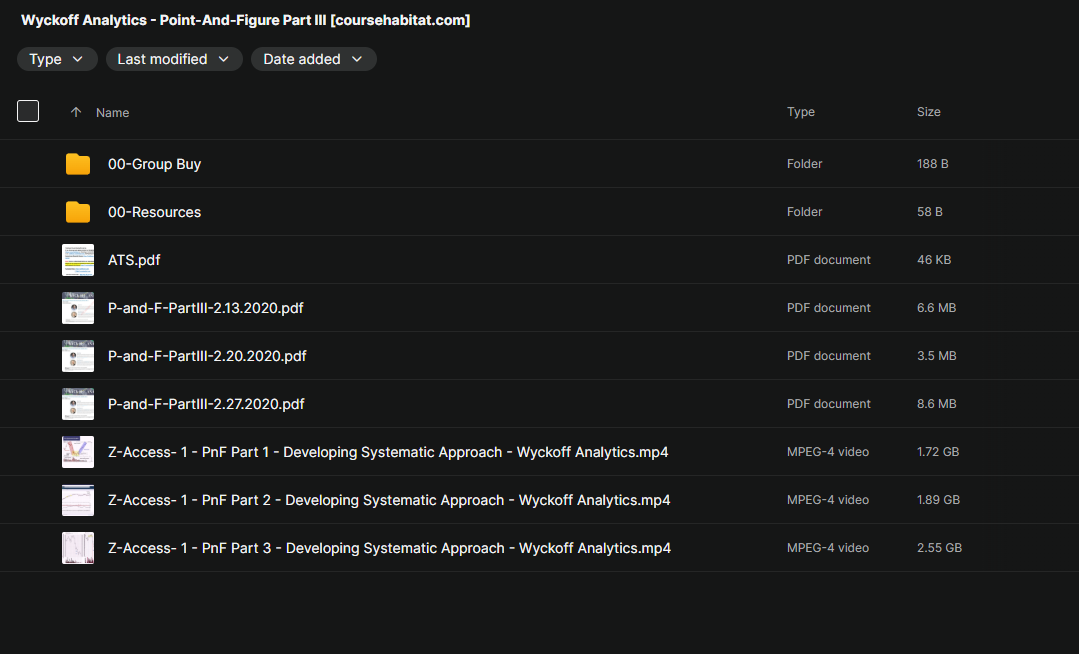The image size is (1079, 654).
Task: Click the ATS.pdf thumbnail icon
Action: coord(78,260)
